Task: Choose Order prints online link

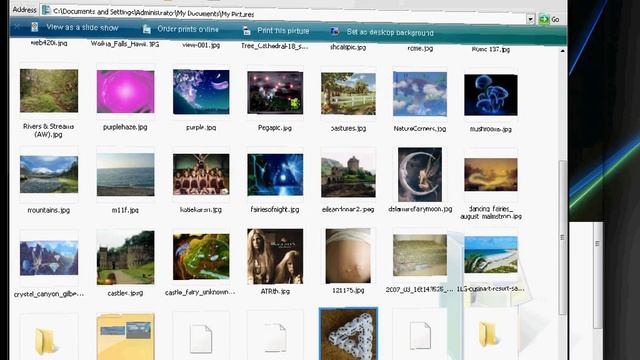Action: 188,29
